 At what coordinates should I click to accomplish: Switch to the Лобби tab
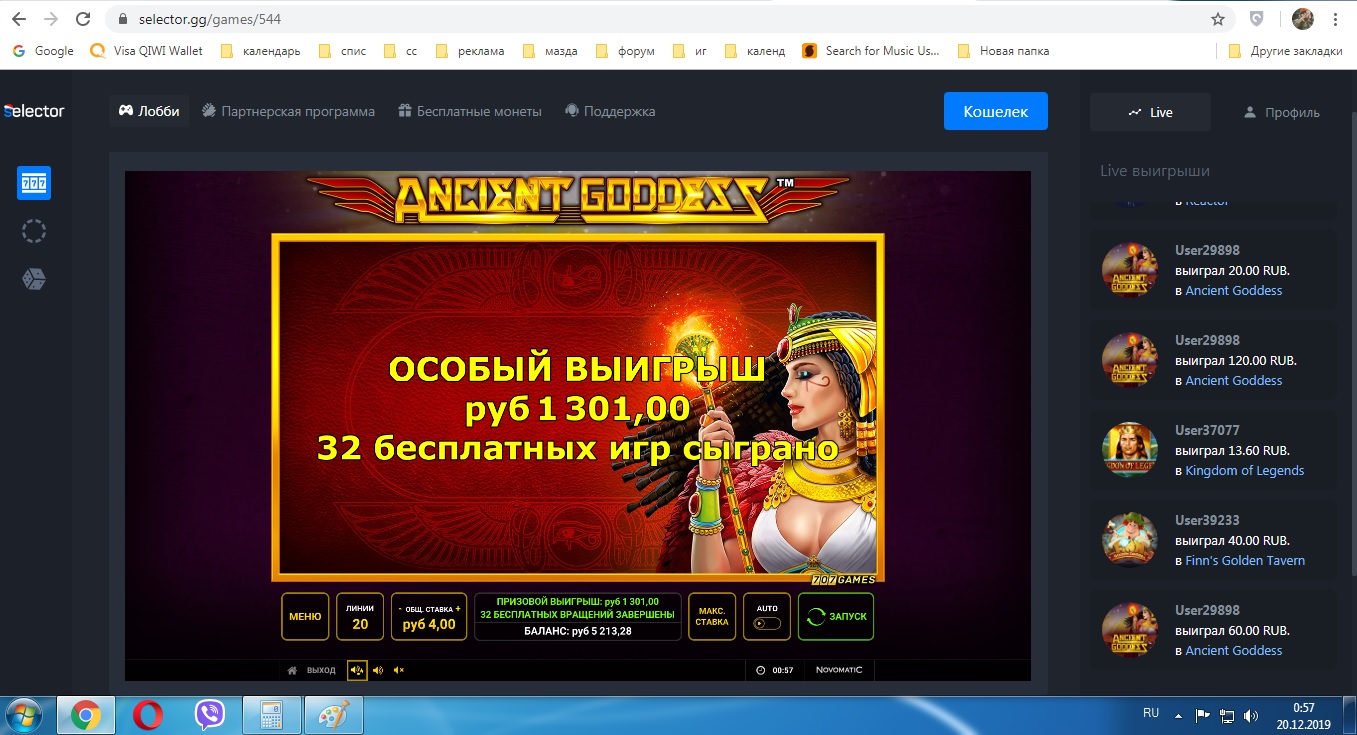click(x=148, y=111)
